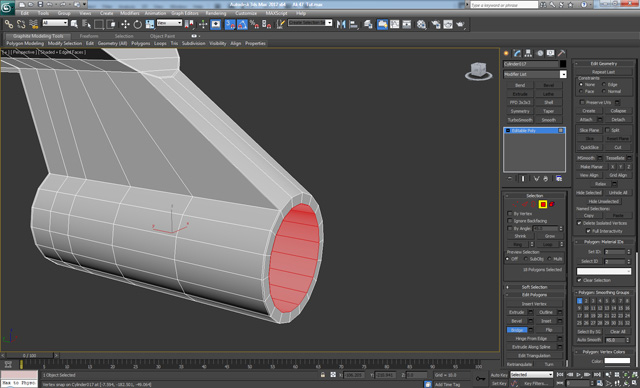The width and height of the screenshot is (640, 388).
Task: Uncheck Delete Isolated Vertices
Action: [x=579, y=223]
